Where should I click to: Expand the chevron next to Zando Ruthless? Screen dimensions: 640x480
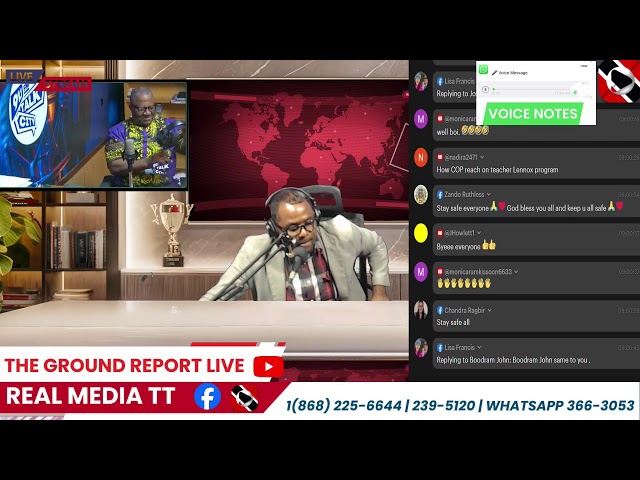pos(489,195)
